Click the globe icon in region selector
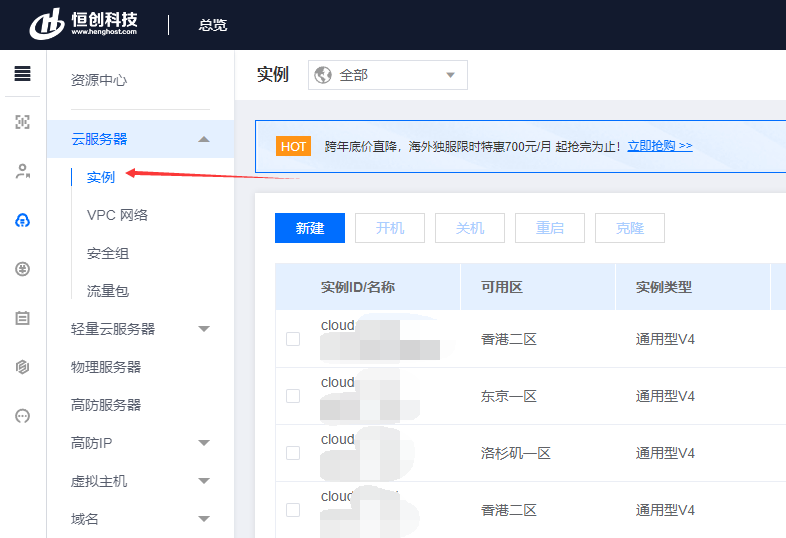786x538 pixels. click(x=323, y=75)
